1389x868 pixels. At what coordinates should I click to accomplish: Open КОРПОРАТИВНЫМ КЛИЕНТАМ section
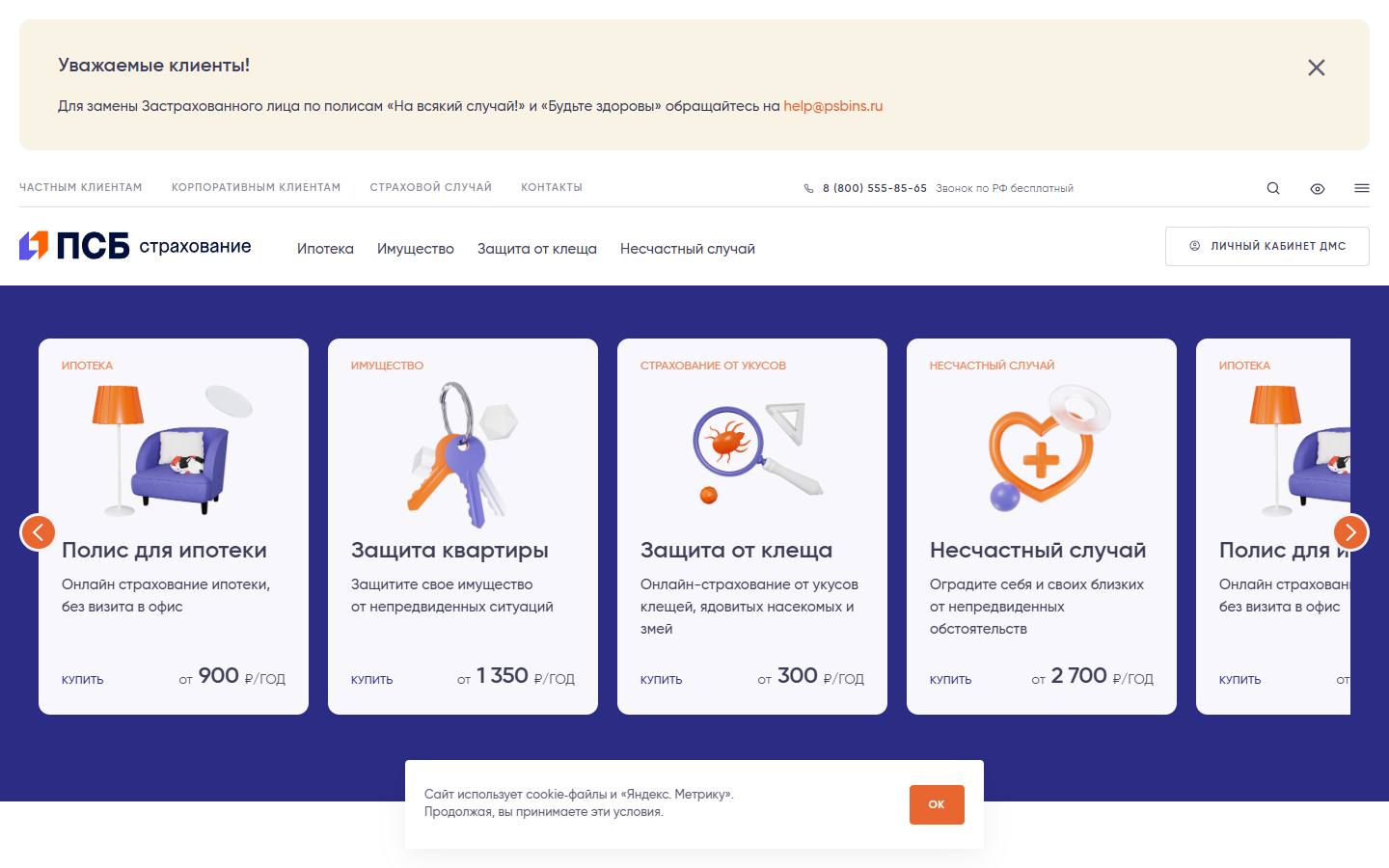(256, 187)
